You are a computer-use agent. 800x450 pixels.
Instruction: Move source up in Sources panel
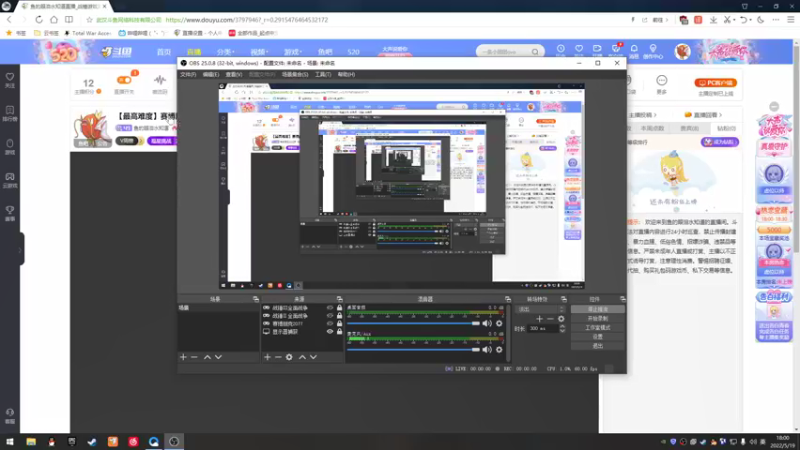coord(302,357)
